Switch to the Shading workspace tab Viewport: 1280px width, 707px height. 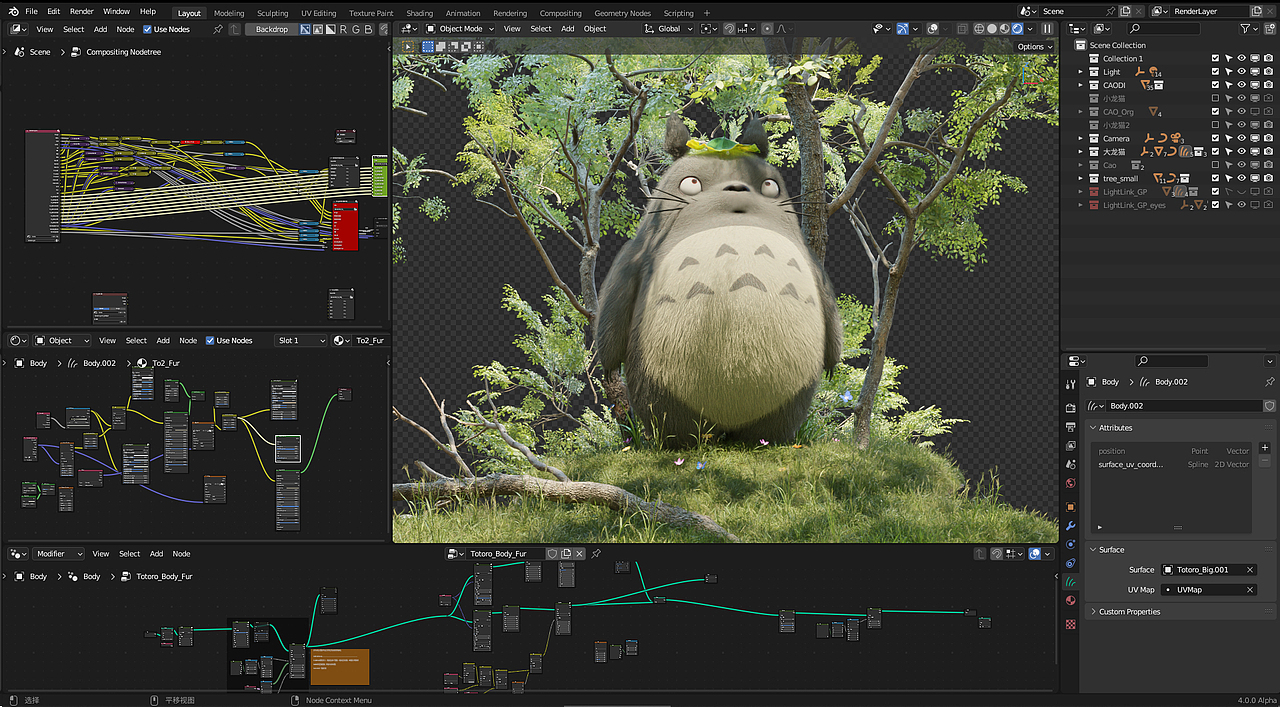click(420, 13)
